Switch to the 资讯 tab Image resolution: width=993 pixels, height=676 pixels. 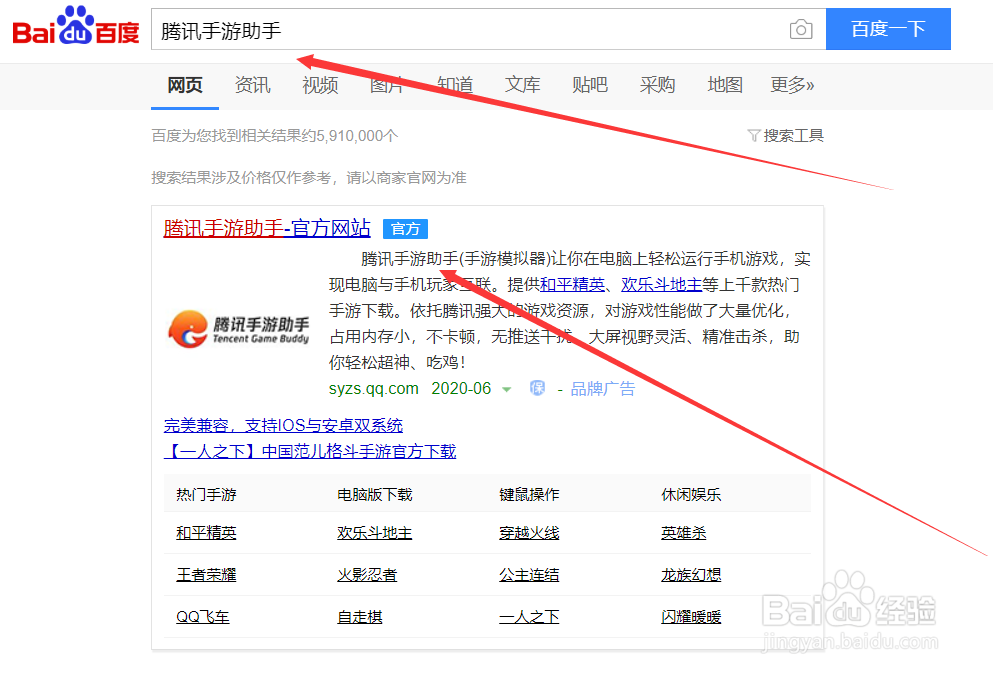pyautogui.click(x=253, y=85)
